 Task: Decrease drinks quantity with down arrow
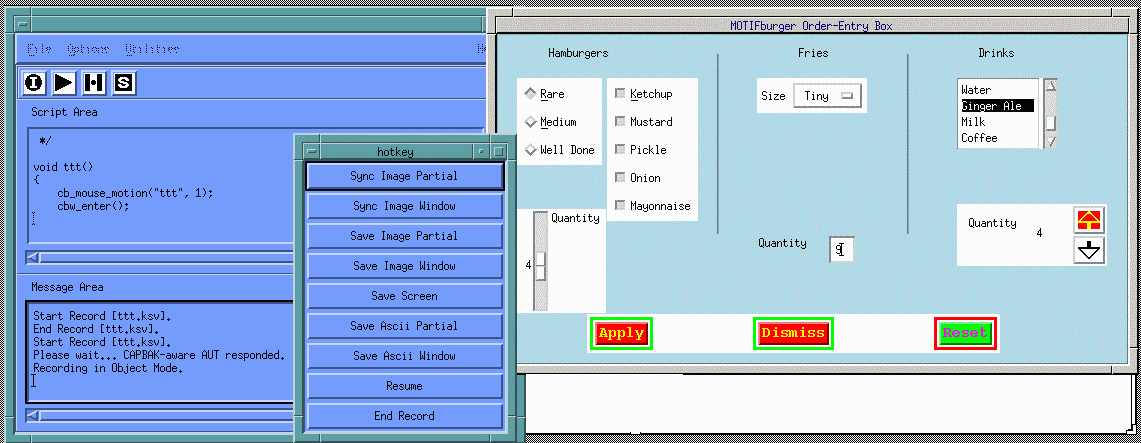(1088, 250)
